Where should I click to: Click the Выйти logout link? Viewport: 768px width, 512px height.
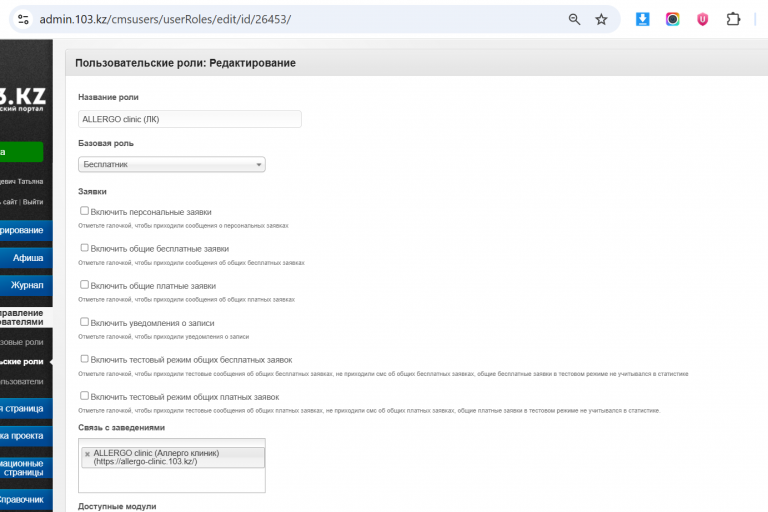click(33, 201)
